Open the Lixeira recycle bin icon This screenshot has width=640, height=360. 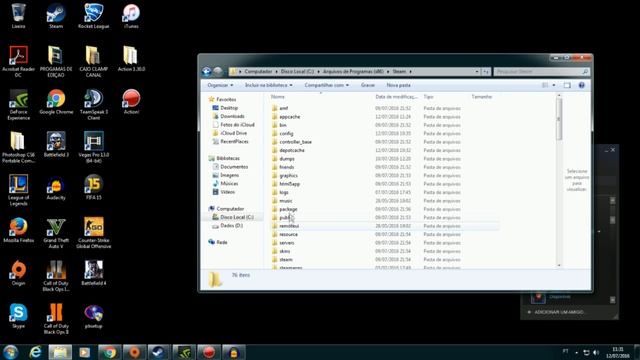(x=18, y=16)
